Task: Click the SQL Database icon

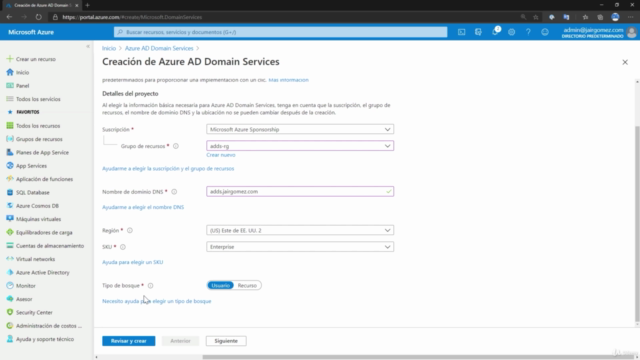Action: click(10, 192)
